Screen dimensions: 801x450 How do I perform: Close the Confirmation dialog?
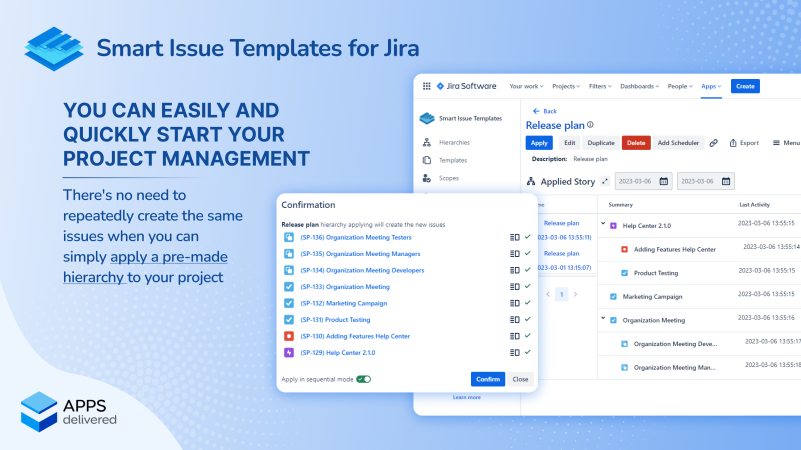point(520,379)
